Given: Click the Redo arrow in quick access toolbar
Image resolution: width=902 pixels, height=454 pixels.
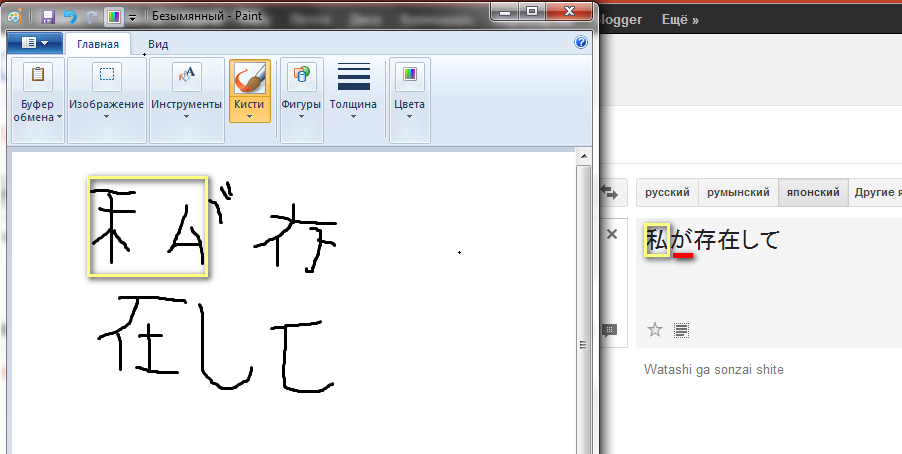Looking at the screenshot, I should (91, 17).
